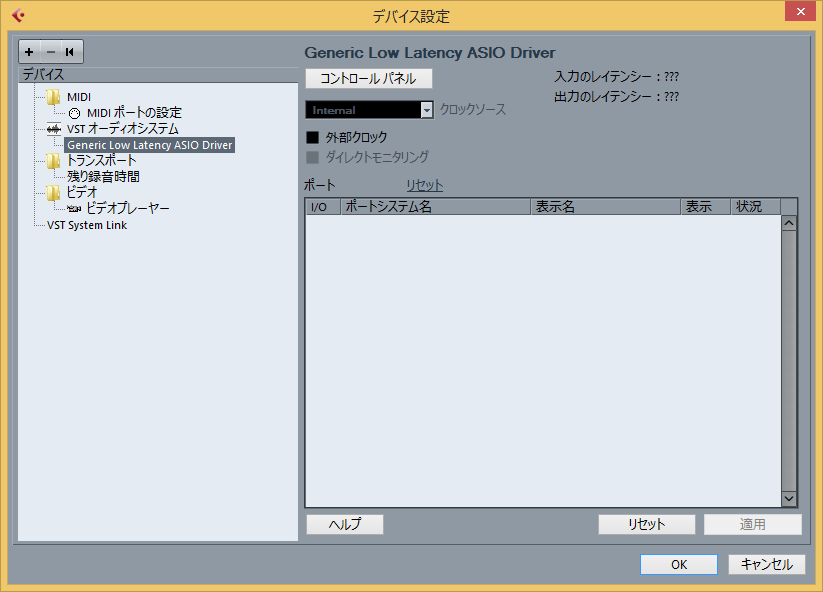Screen dimensions: 823x592
Task: Select MIDI in device tree
Action: [79, 97]
